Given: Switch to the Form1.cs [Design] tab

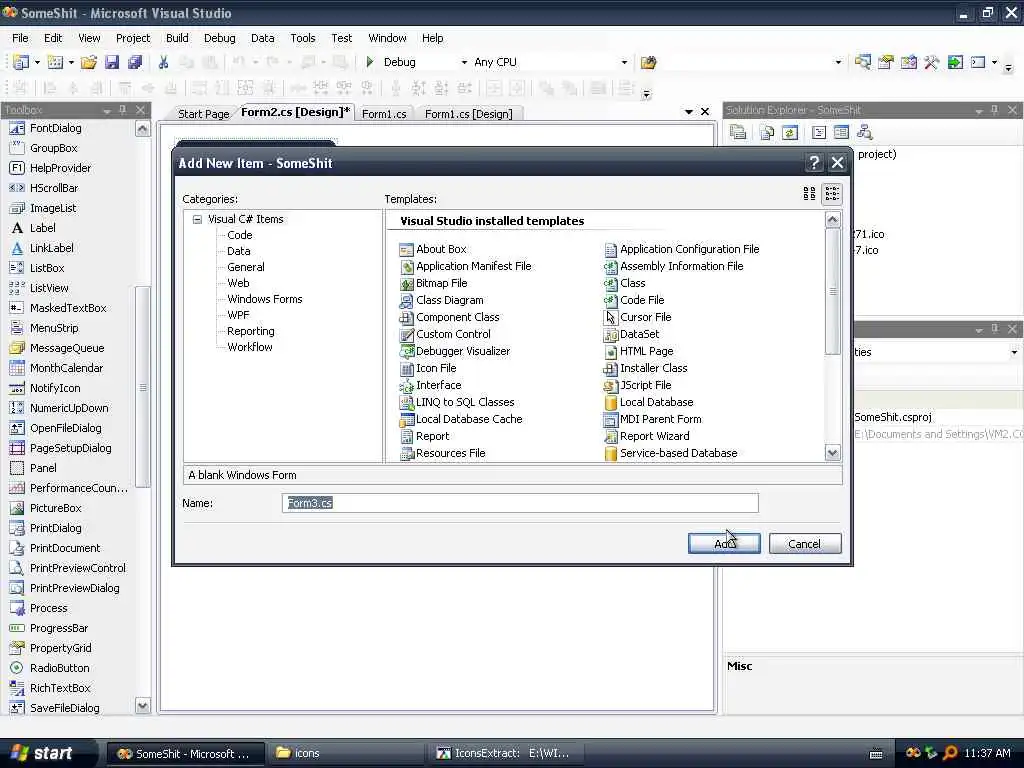Looking at the screenshot, I should (x=468, y=114).
